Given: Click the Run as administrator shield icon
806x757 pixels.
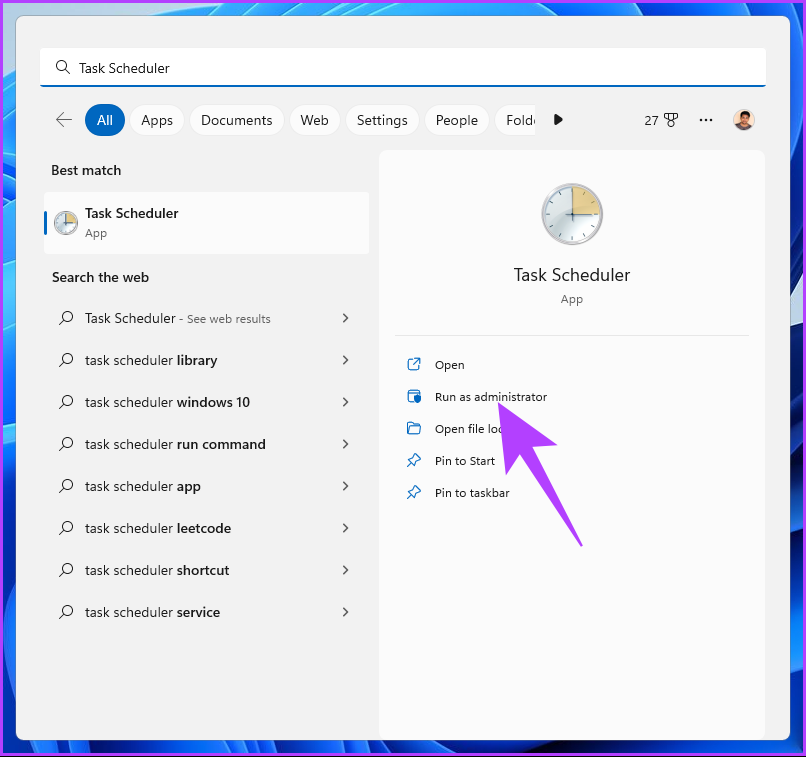Looking at the screenshot, I should point(414,396).
